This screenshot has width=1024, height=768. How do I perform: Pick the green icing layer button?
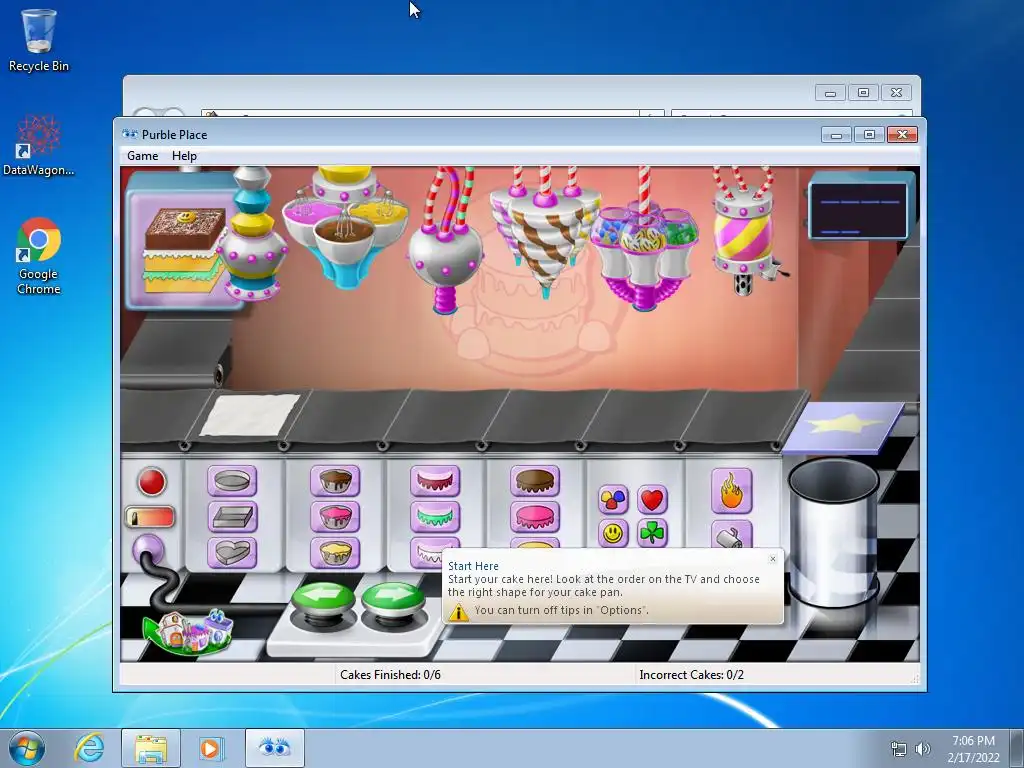[435, 517]
